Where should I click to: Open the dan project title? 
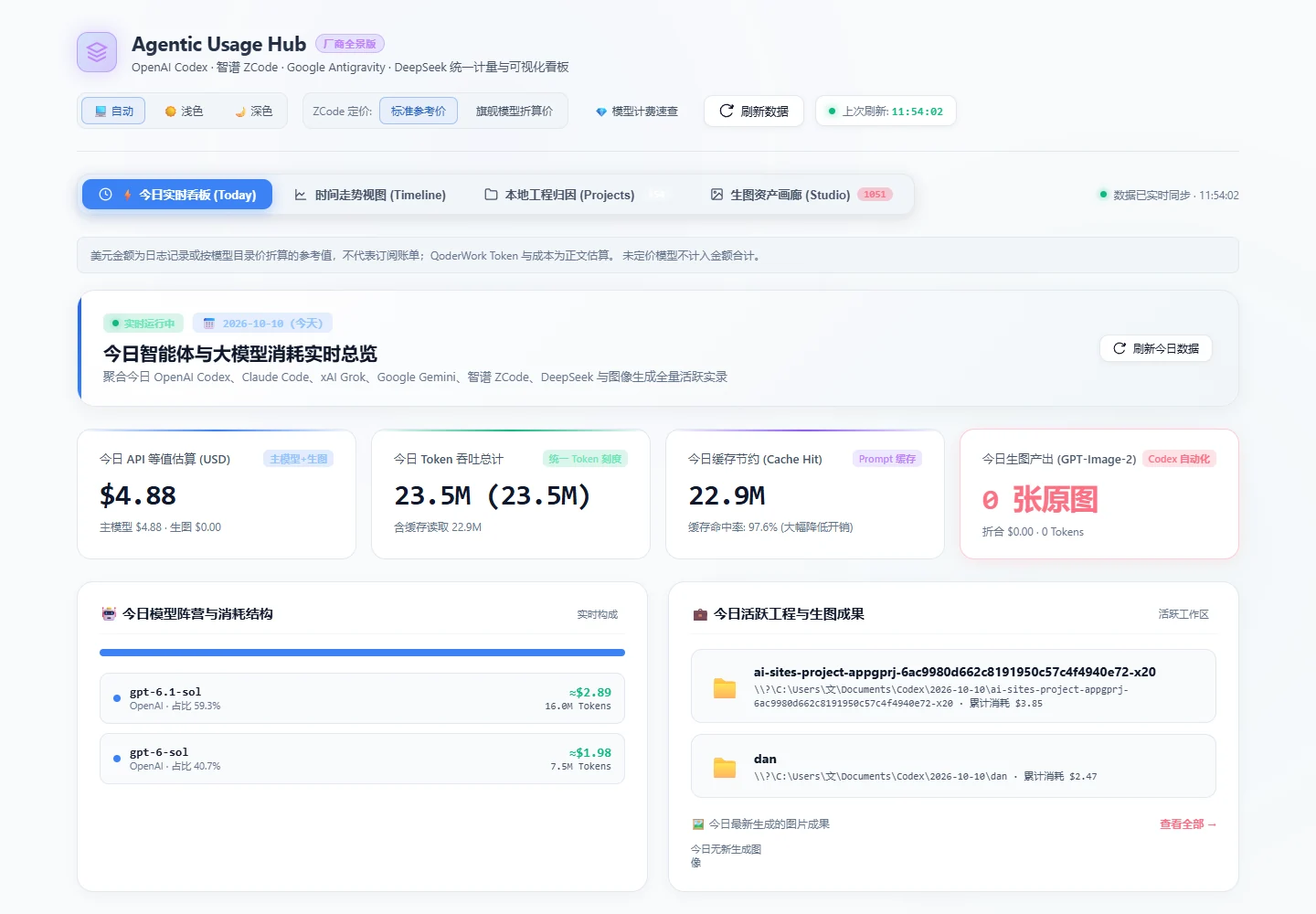tap(765, 759)
